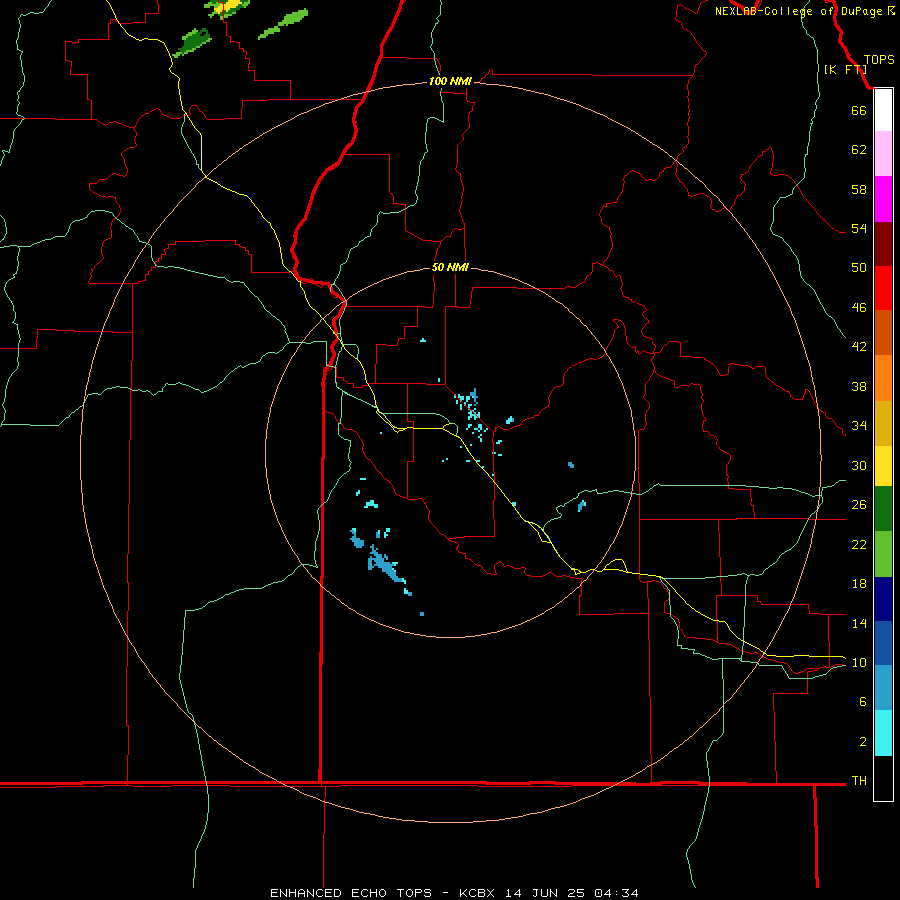Click the medium blue legend swatch
900x900 pixels.
coord(883,643)
